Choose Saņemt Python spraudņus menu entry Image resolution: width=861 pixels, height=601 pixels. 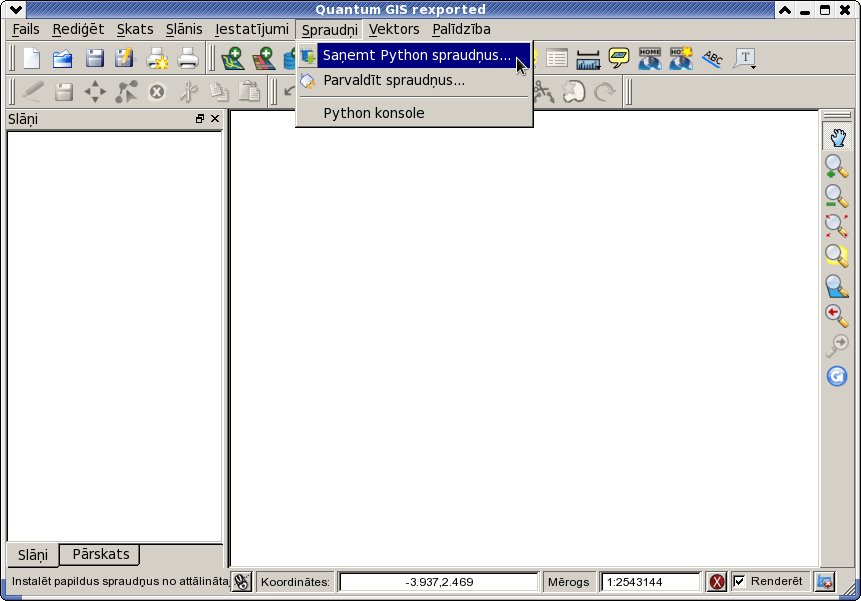tap(415, 55)
